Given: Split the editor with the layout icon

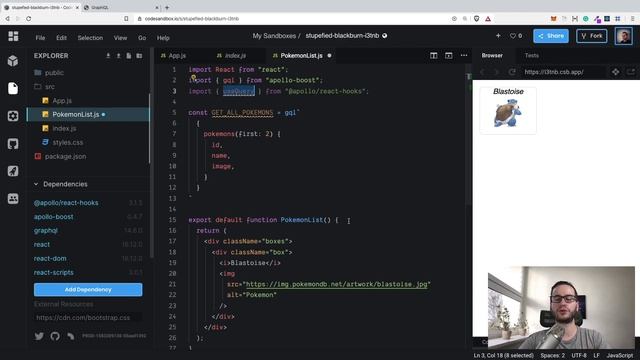Looking at the screenshot, I should 433,56.
